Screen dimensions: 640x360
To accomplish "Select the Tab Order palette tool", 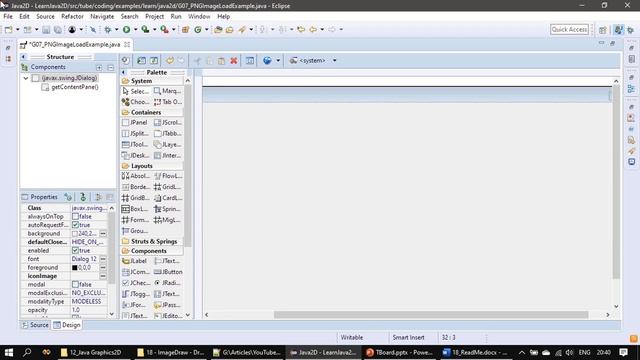I will [x=167, y=102].
